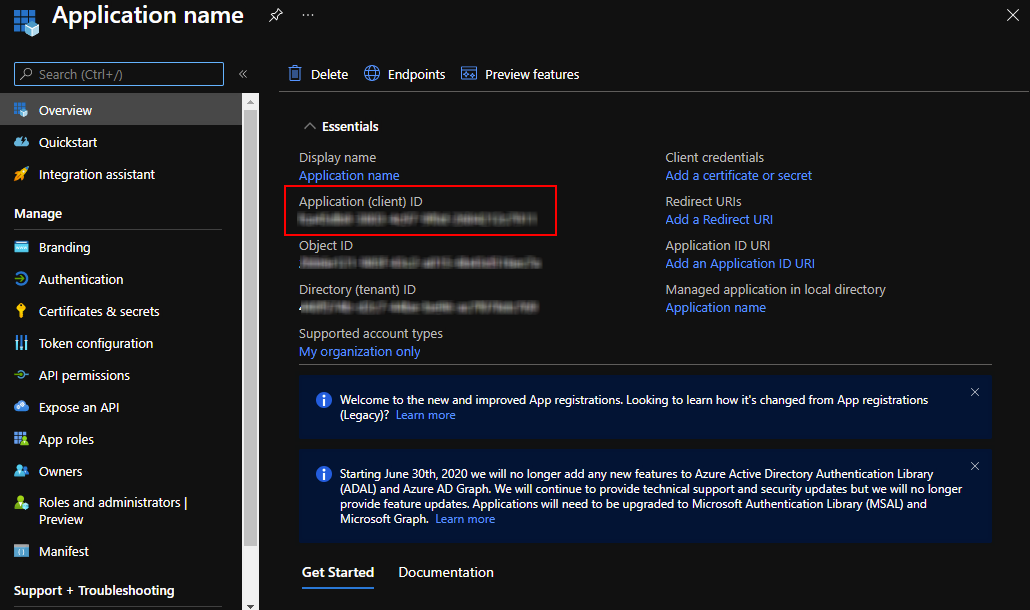Viewport: 1030px width, 610px height.
Task: Click the Delete trash icon
Action: (295, 74)
